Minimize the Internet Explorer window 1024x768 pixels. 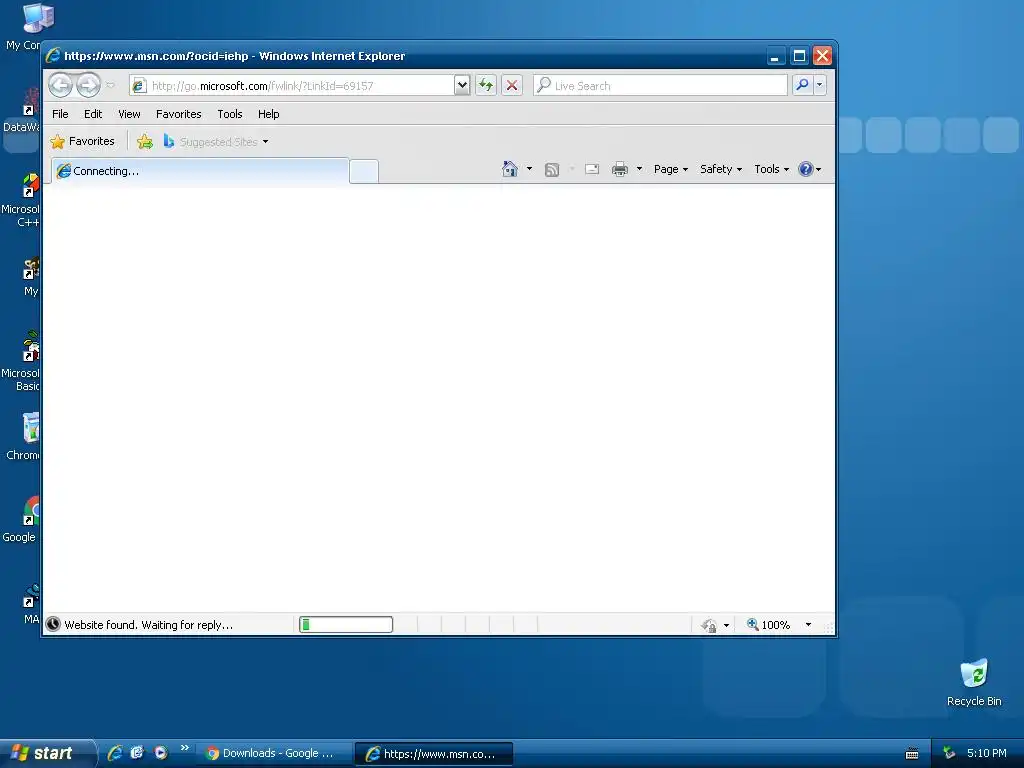[775, 56]
